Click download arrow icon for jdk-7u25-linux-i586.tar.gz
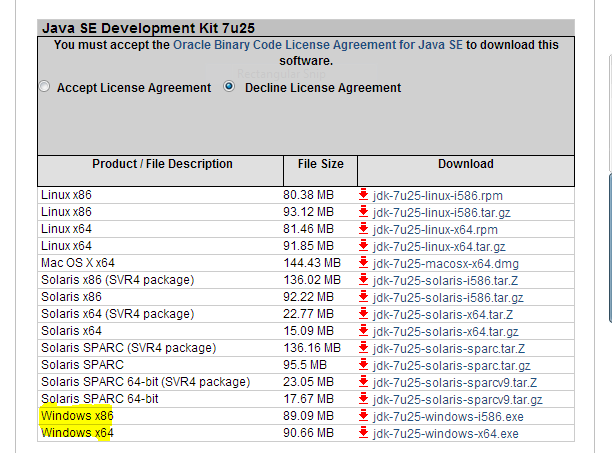Viewport: 612px width, 453px height. pyautogui.click(x=363, y=211)
